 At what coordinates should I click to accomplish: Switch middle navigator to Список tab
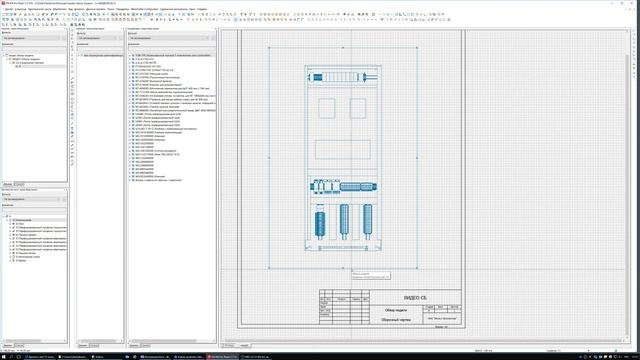point(94,346)
